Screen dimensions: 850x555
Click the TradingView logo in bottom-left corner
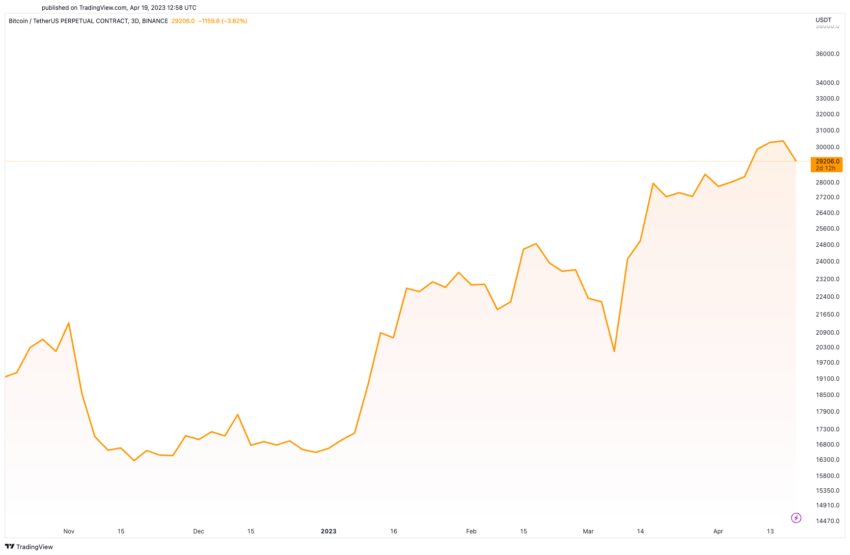[29, 546]
